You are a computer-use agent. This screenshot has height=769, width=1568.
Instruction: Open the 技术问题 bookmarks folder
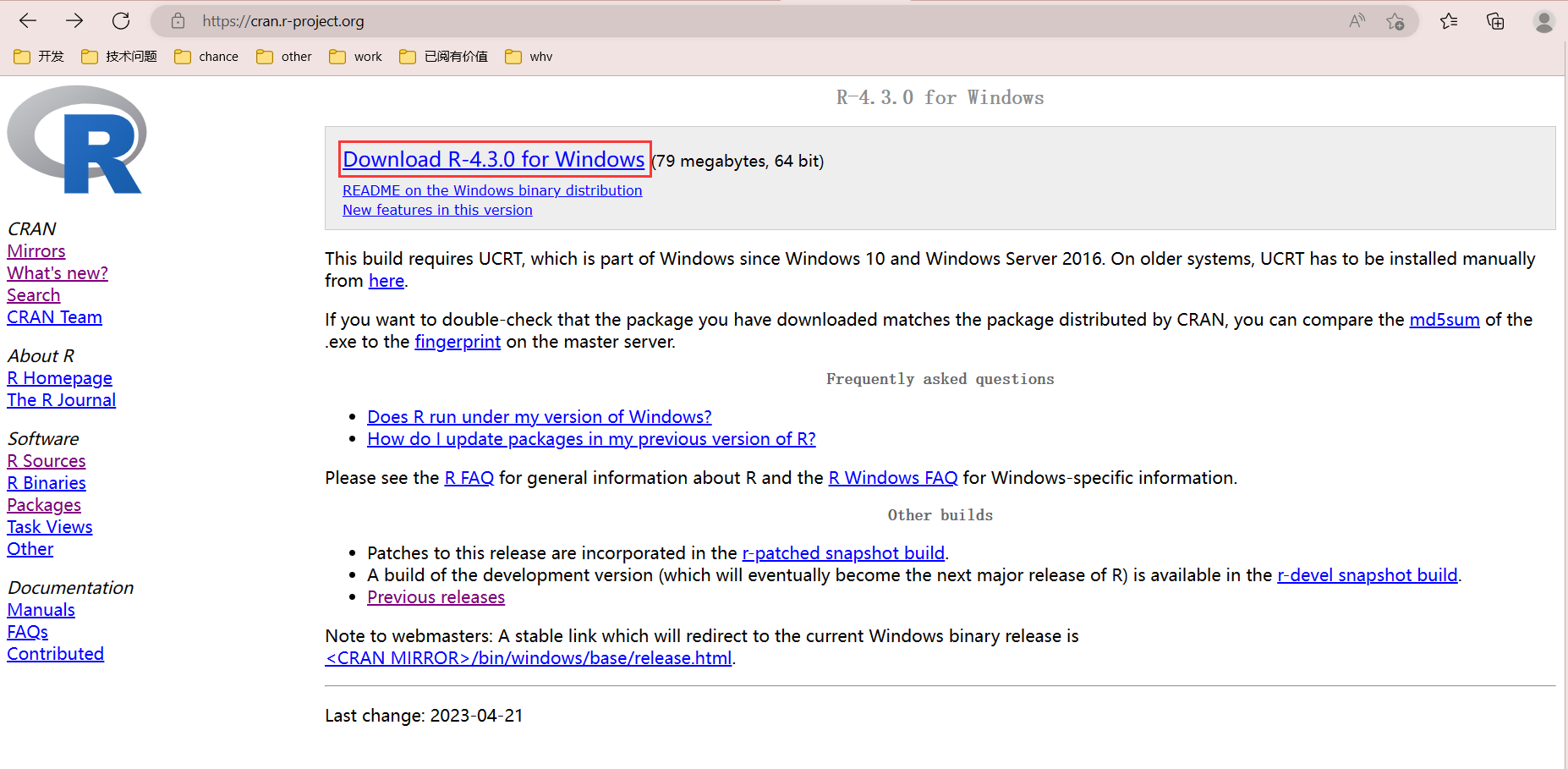(x=119, y=57)
